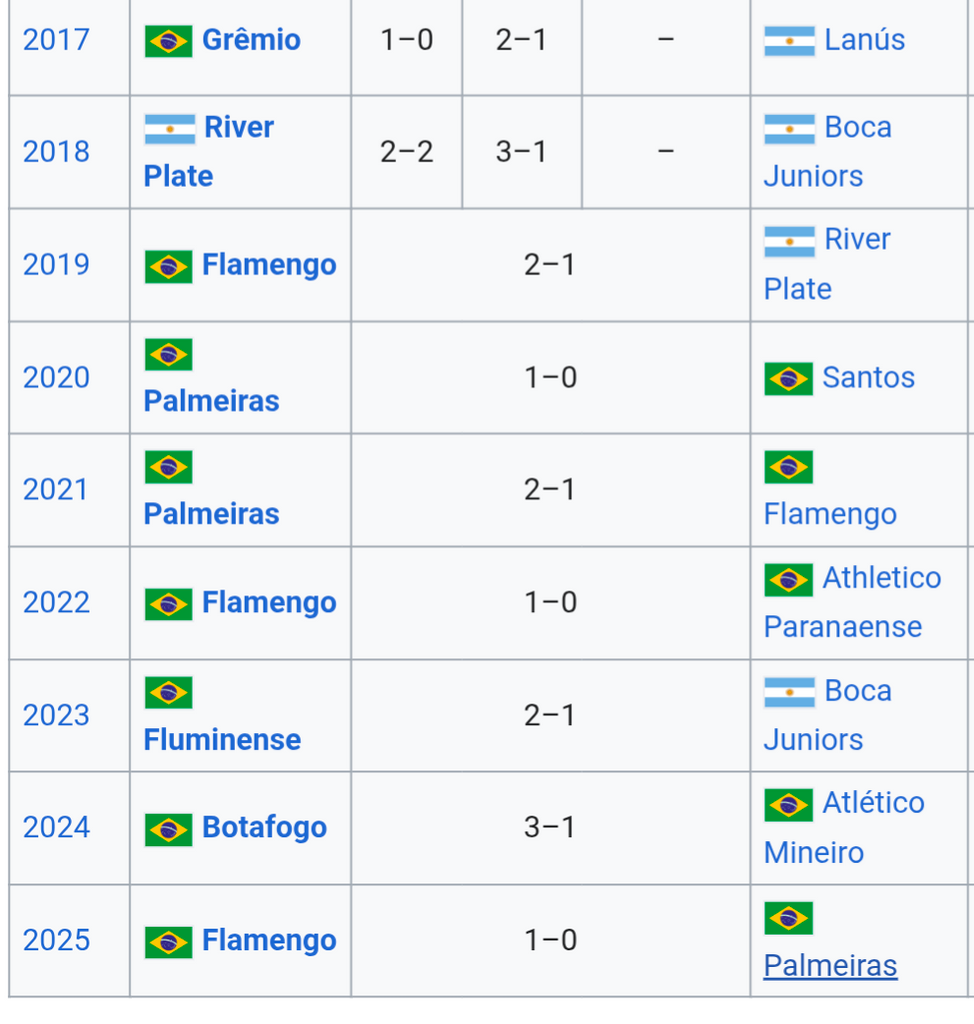Go to the Santos club page
974x1024 pixels.
click(x=868, y=378)
